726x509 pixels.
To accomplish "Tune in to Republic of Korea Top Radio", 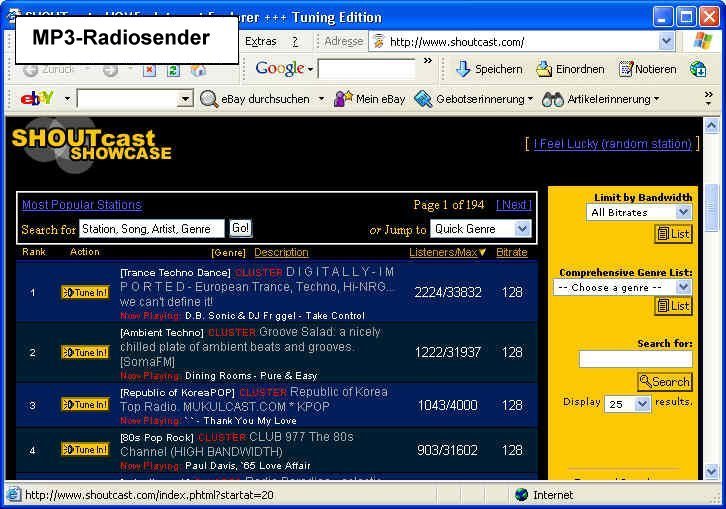I will click(x=85, y=405).
